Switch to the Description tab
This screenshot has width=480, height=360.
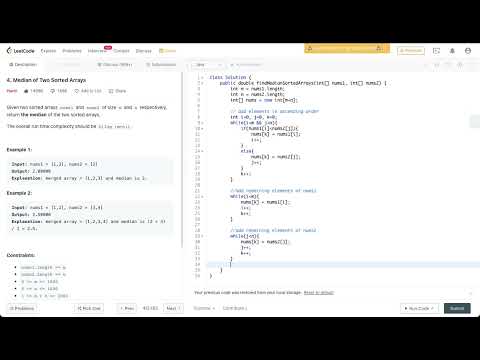pos(23,64)
